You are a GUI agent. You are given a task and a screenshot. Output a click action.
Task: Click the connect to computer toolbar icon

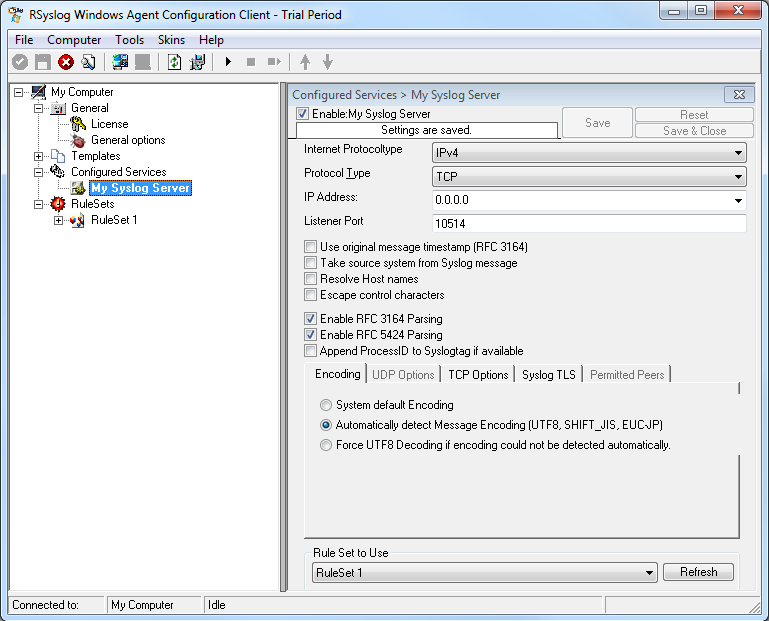[120, 62]
